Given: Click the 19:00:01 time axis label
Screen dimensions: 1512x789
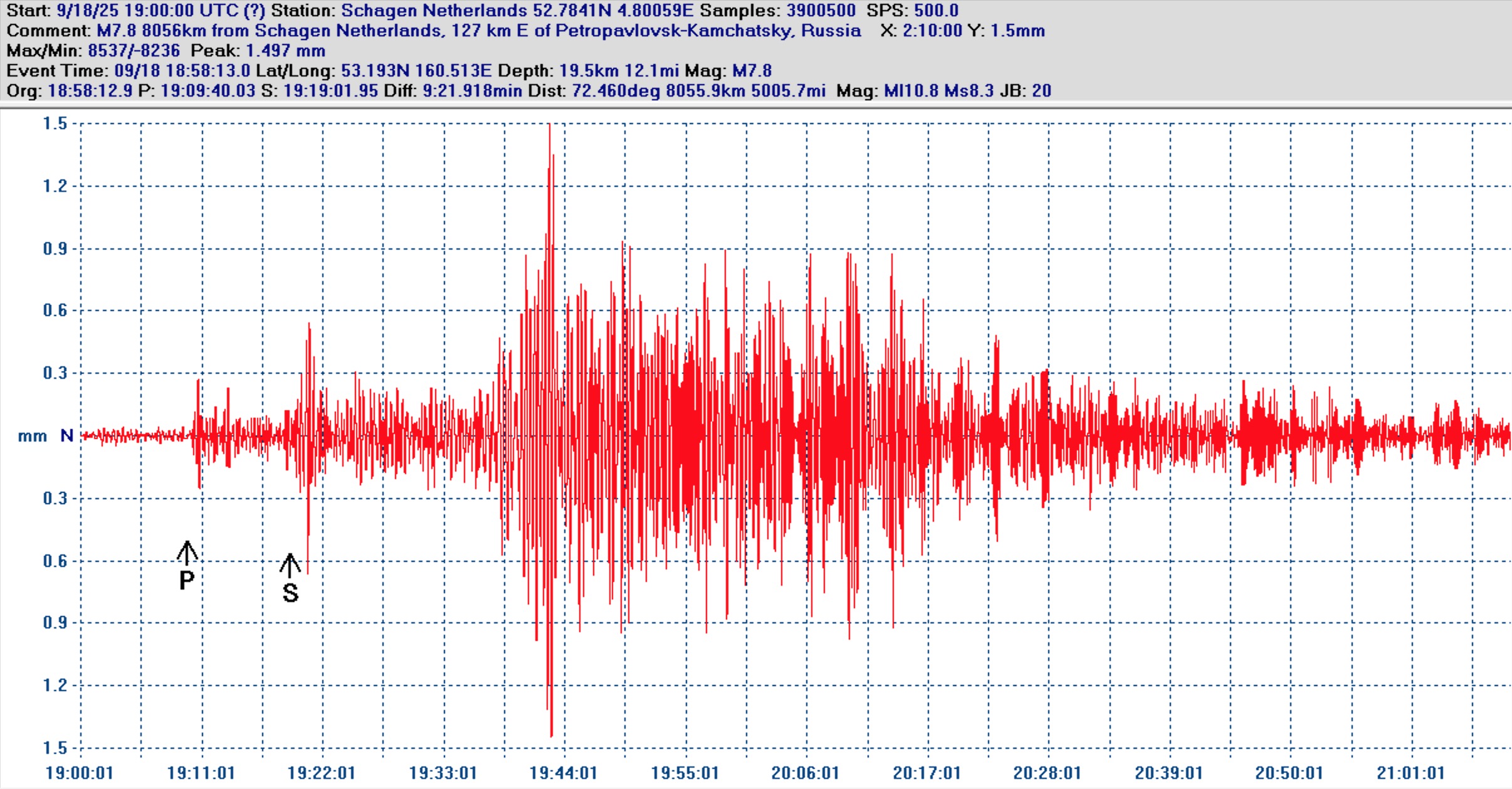Looking at the screenshot, I should 80,773.
